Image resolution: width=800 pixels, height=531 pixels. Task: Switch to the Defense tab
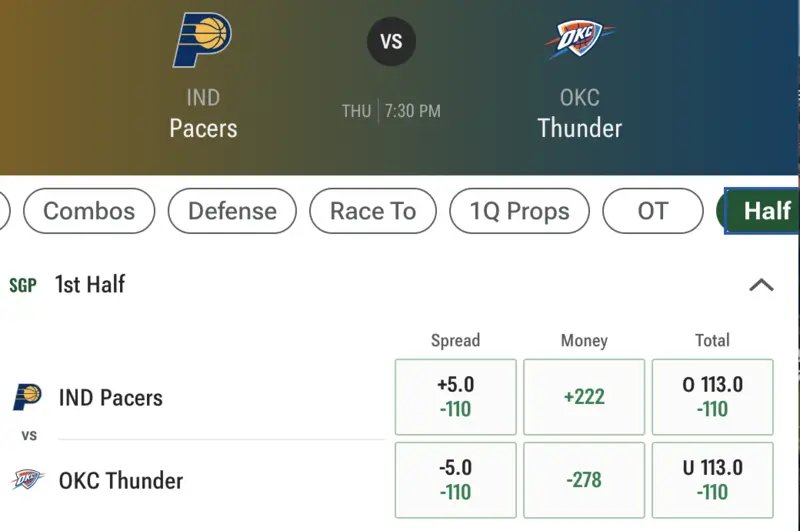(x=232, y=211)
